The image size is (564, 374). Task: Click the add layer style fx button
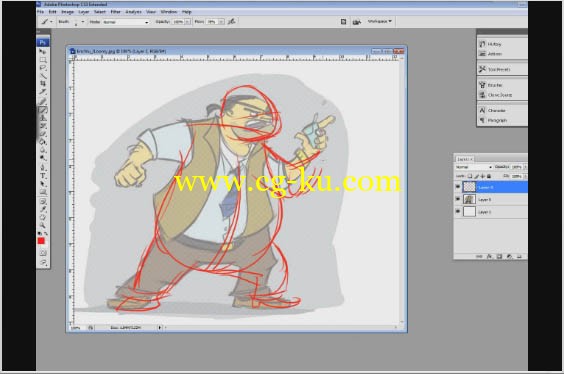click(489, 256)
